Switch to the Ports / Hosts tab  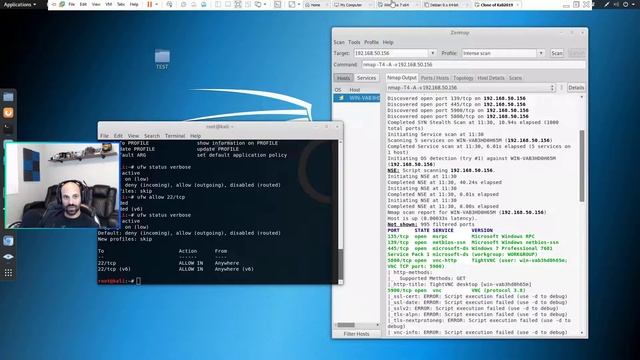click(434, 78)
